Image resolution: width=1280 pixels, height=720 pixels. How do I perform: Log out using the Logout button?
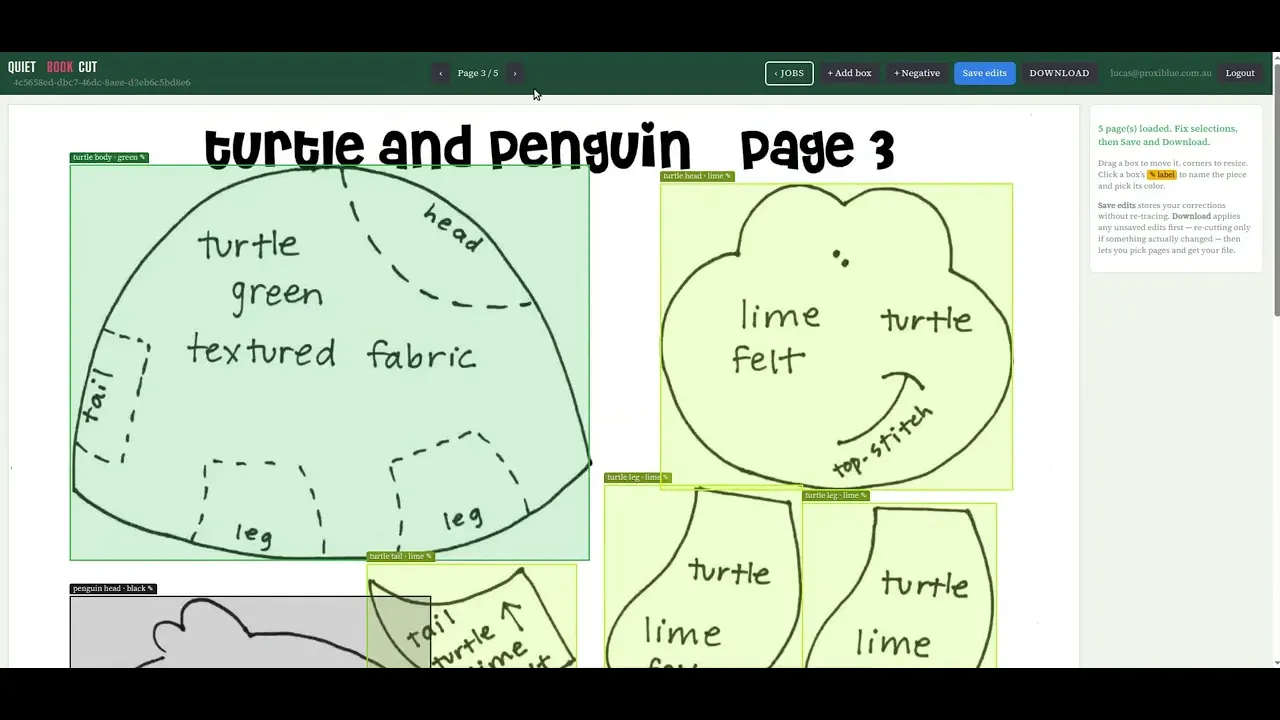click(x=1240, y=73)
